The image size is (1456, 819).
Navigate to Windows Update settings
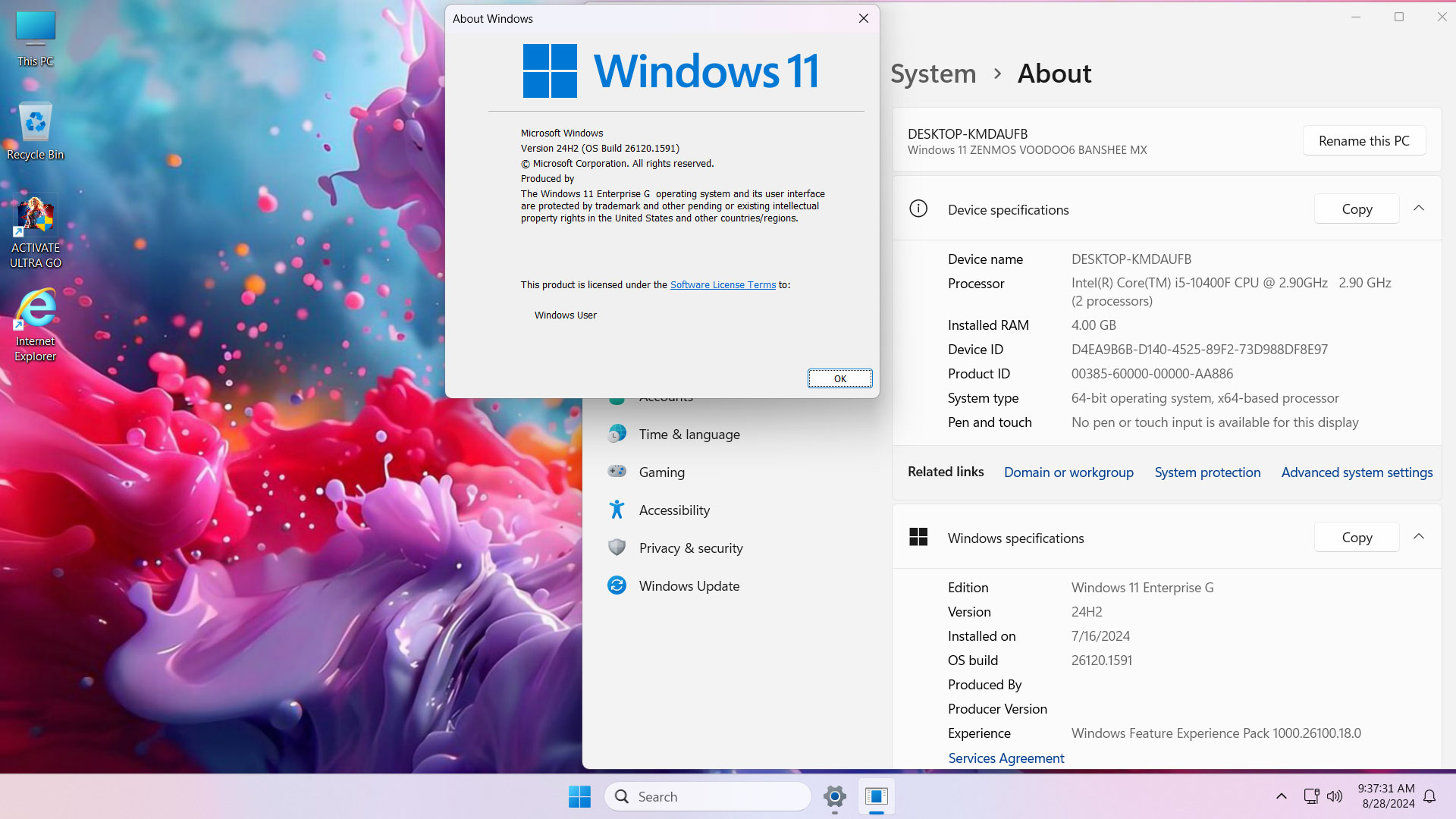pos(689,585)
